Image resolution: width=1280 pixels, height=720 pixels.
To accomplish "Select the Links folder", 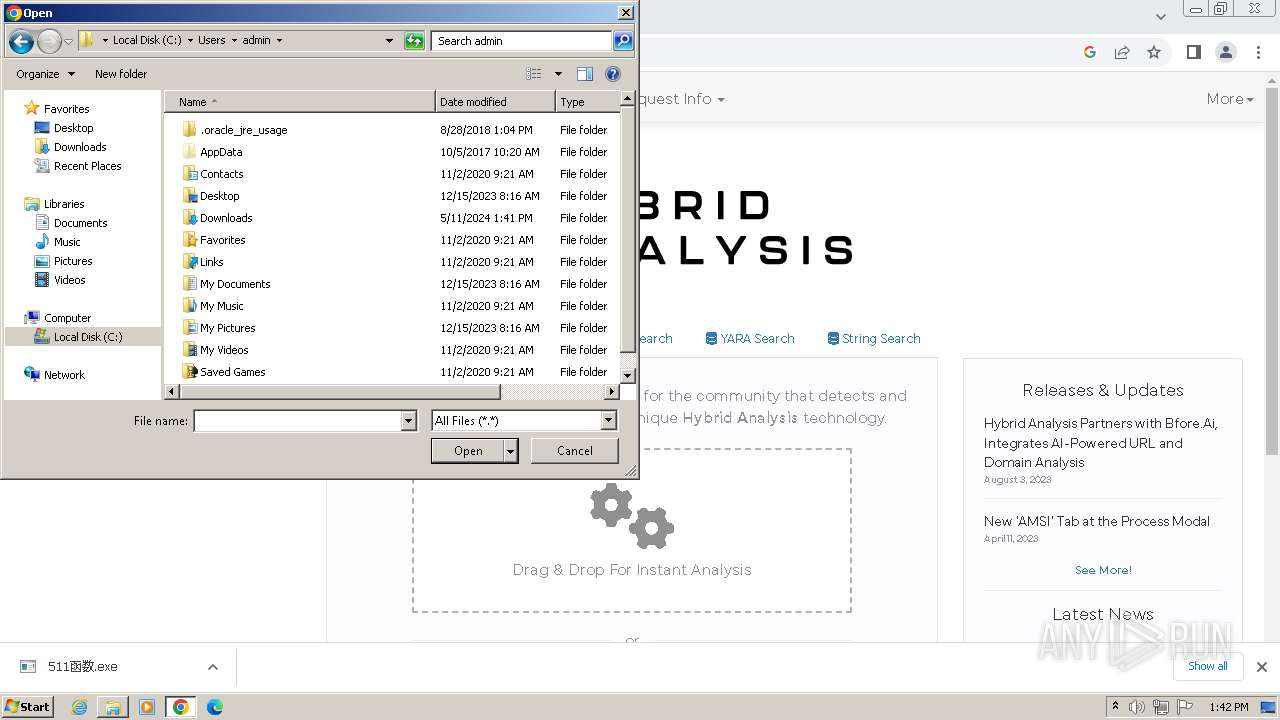I will click(211, 262).
